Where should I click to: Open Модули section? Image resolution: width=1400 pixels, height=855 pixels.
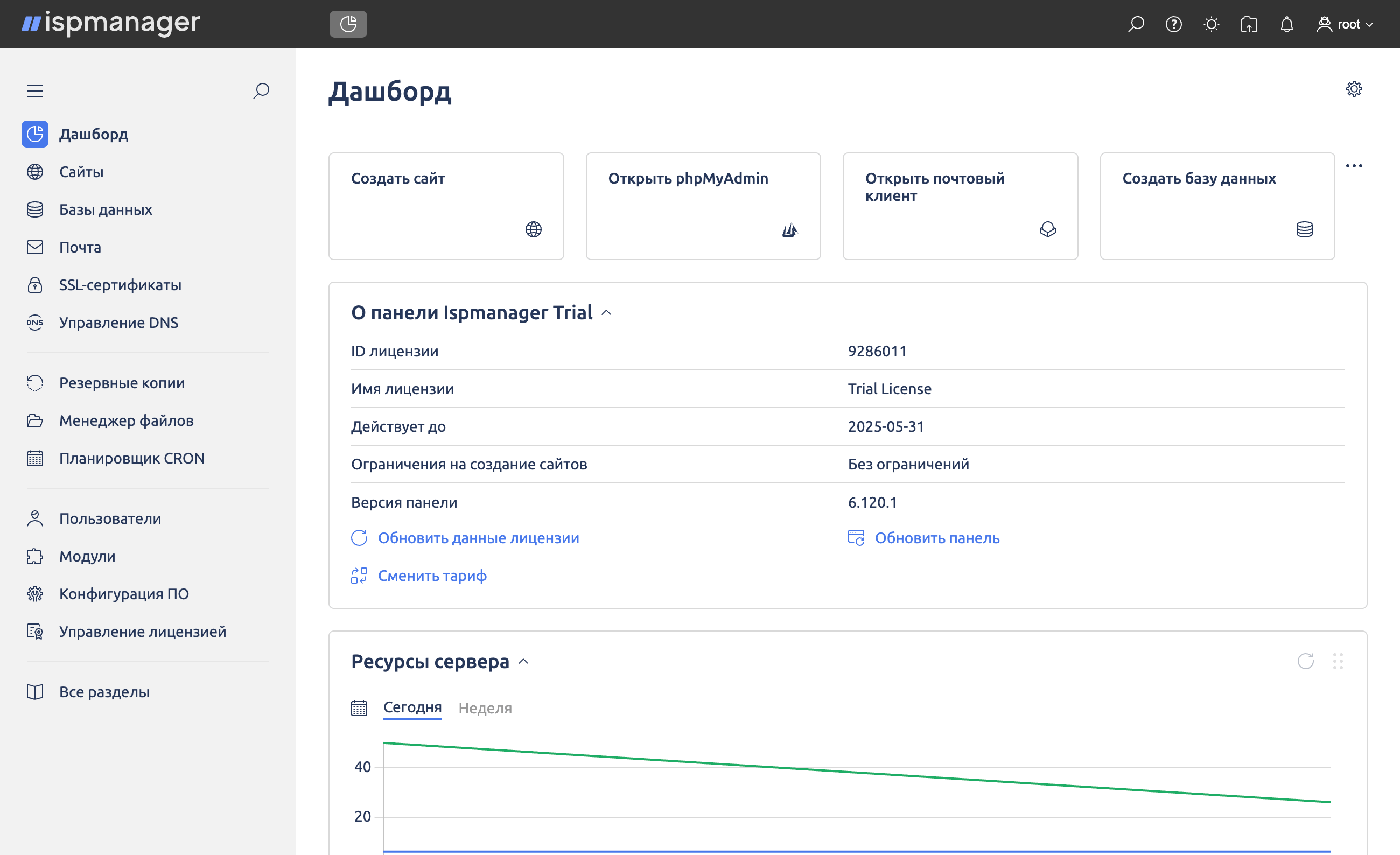pos(87,556)
